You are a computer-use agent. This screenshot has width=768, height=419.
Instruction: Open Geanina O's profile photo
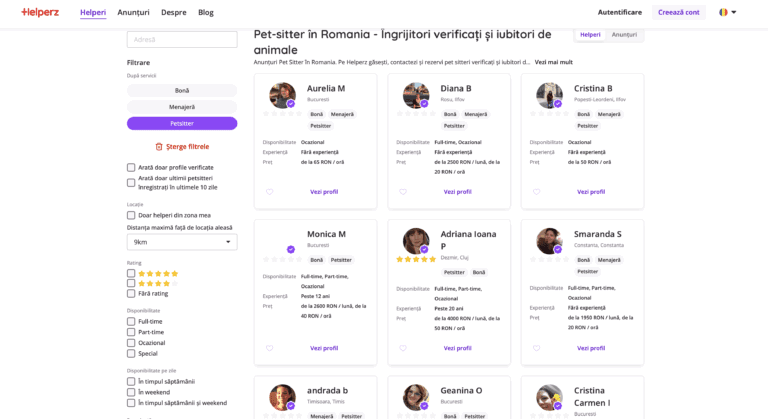(416, 397)
